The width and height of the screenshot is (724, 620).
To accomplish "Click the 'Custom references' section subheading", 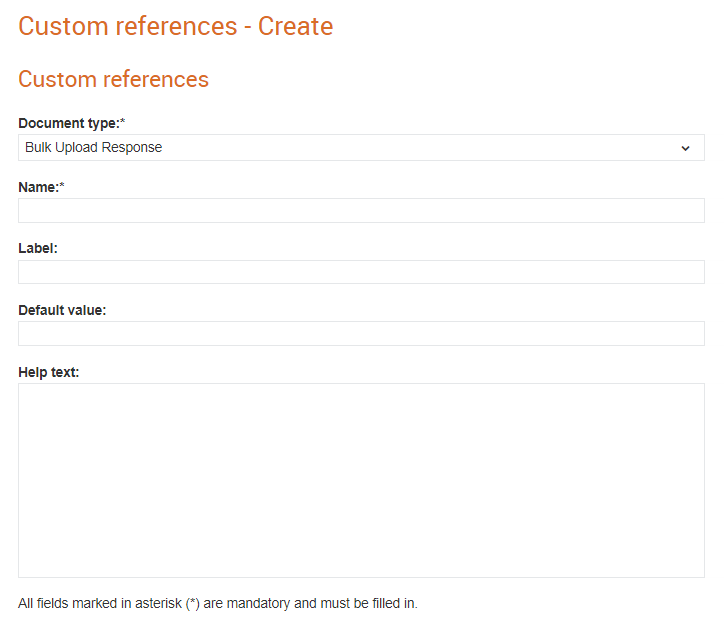I will point(114,79).
